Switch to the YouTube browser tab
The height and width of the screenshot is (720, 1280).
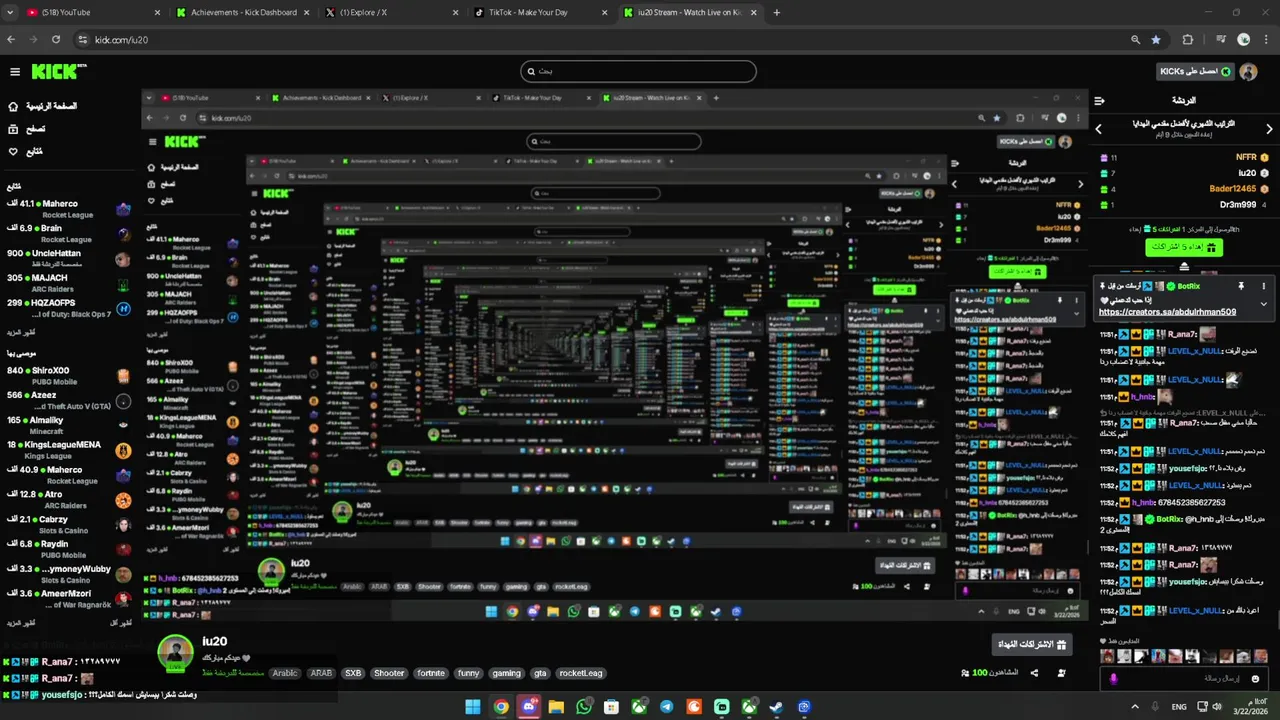pyautogui.click(x=92, y=12)
